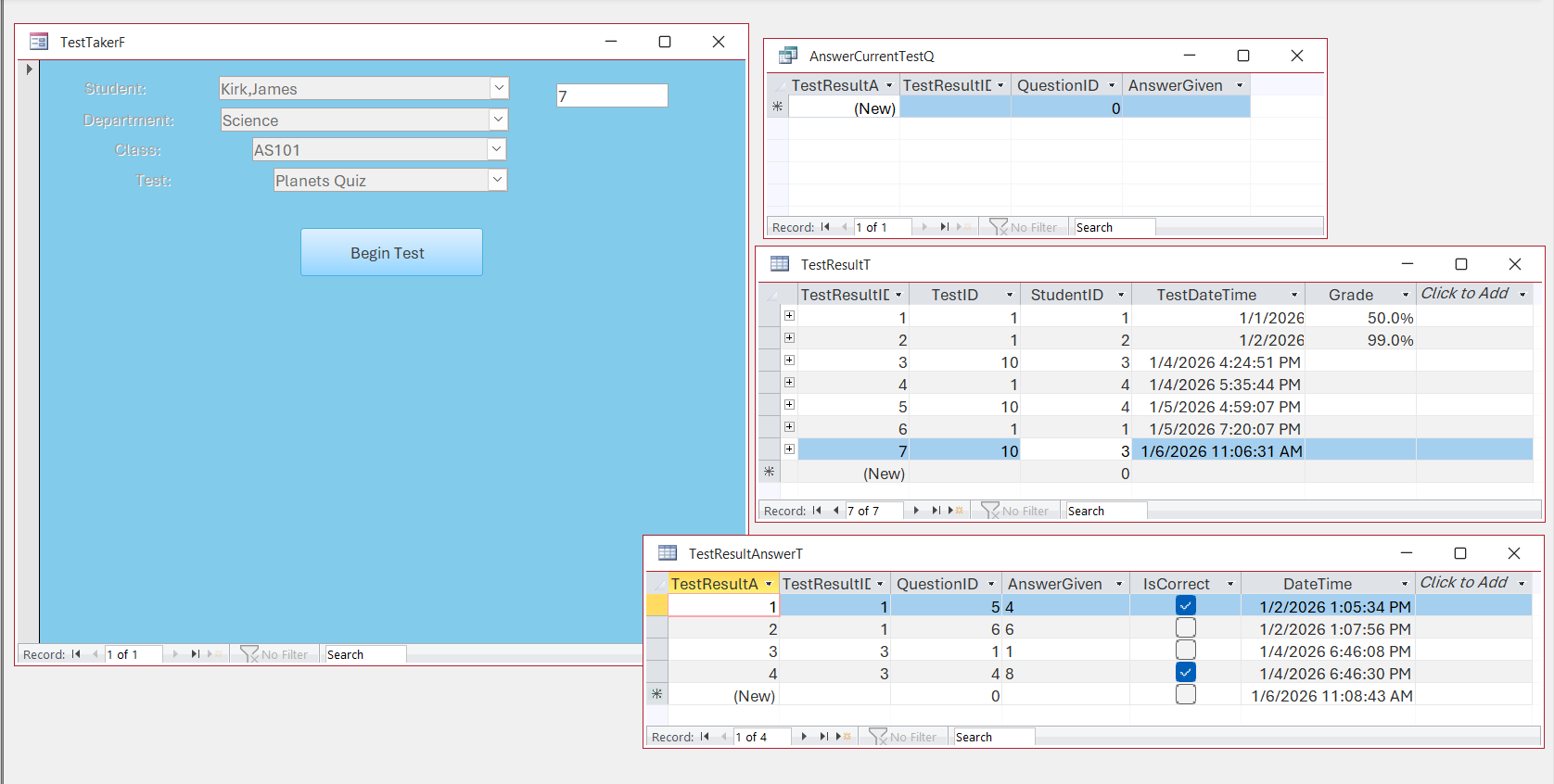Click Click to Add column in TestResultT
The image size is (1554, 784).
pyautogui.click(x=1464, y=294)
